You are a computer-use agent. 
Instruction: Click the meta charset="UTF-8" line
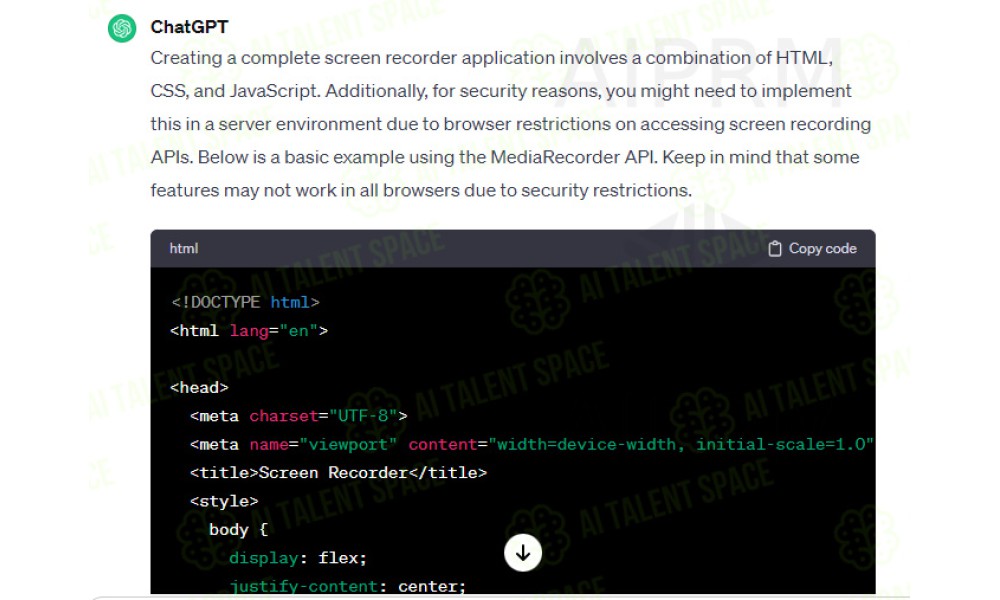[298, 416]
